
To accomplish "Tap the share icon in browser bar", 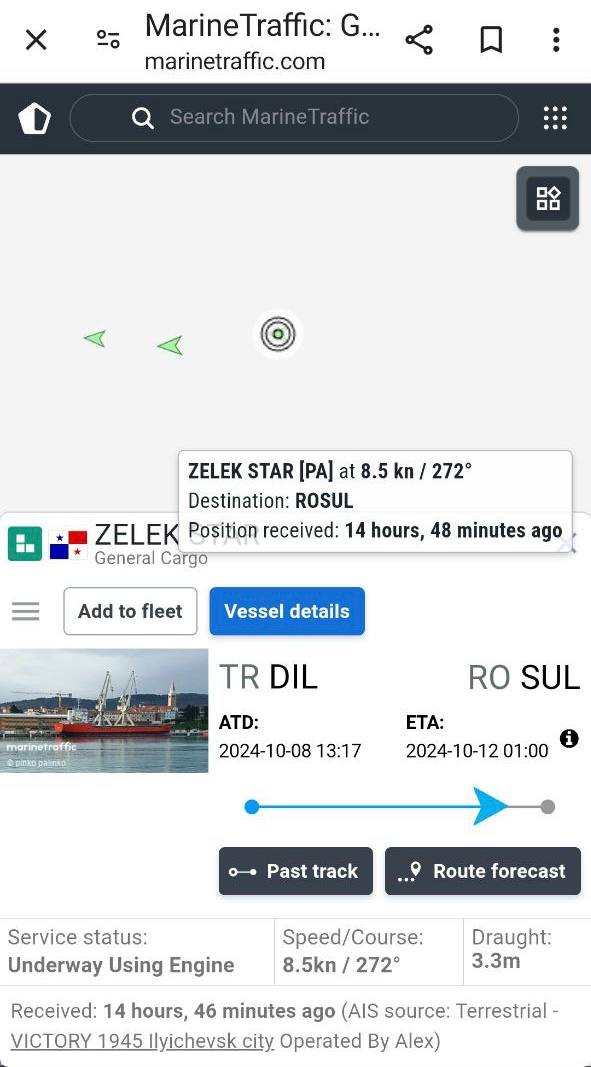I will pyautogui.click(x=419, y=40).
